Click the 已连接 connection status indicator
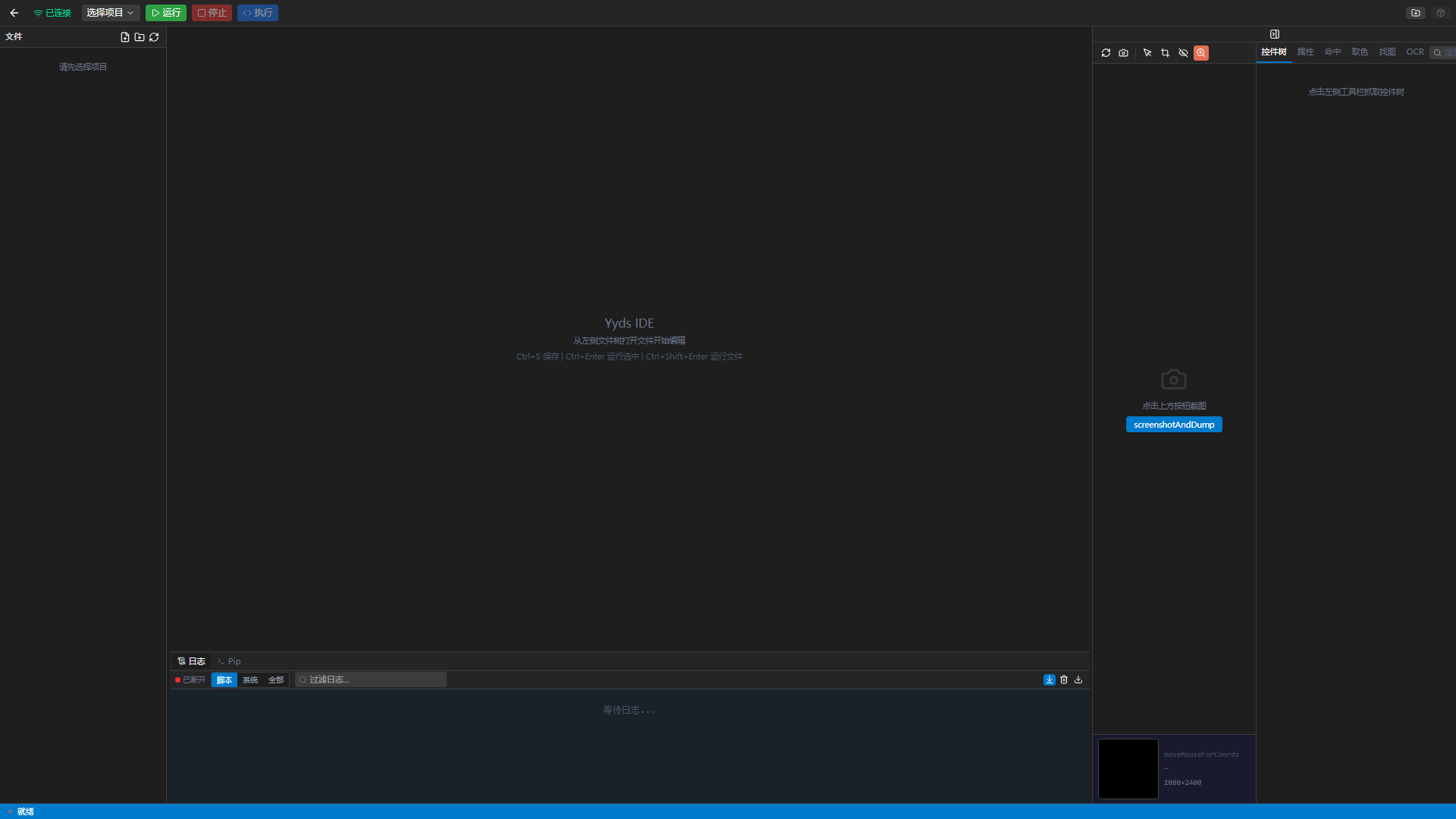This screenshot has width=1456, height=819. [52, 13]
